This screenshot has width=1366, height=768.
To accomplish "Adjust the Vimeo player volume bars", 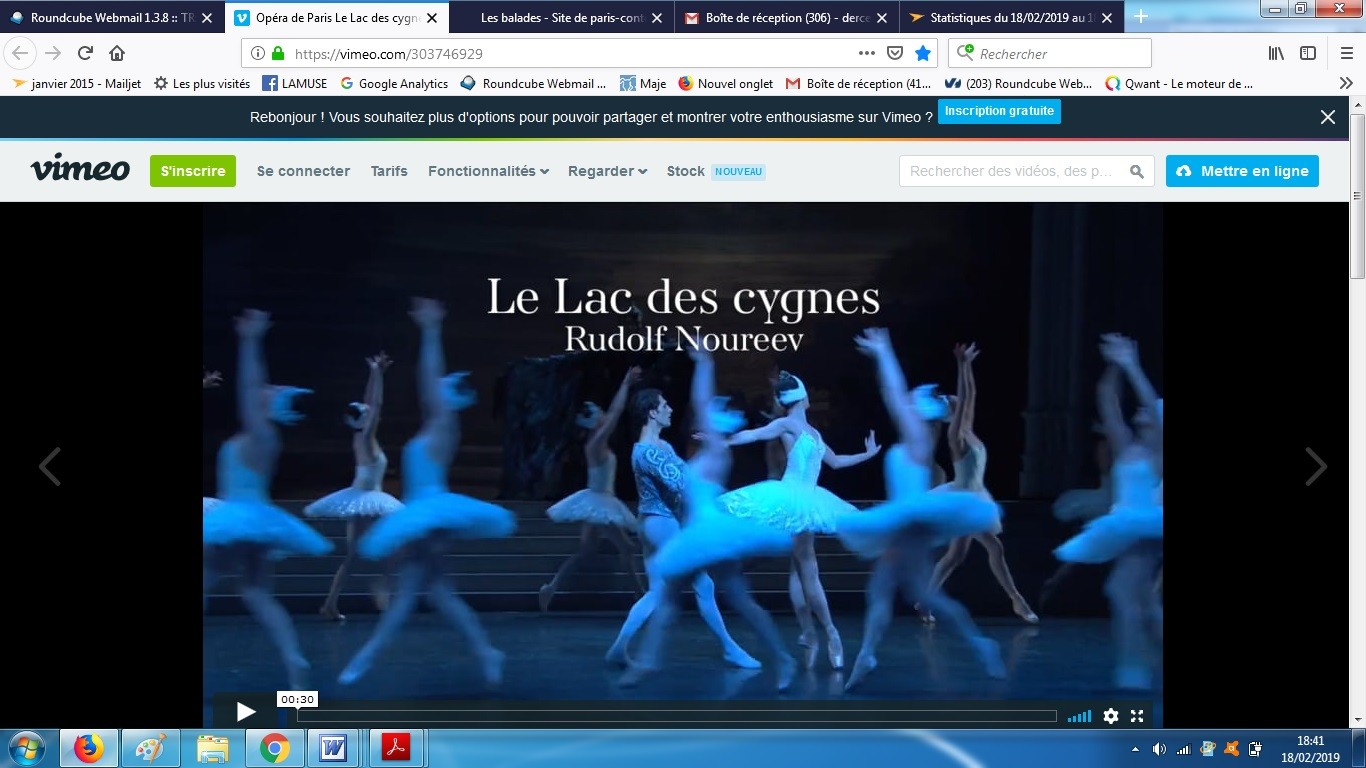I will click(1079, 716).
